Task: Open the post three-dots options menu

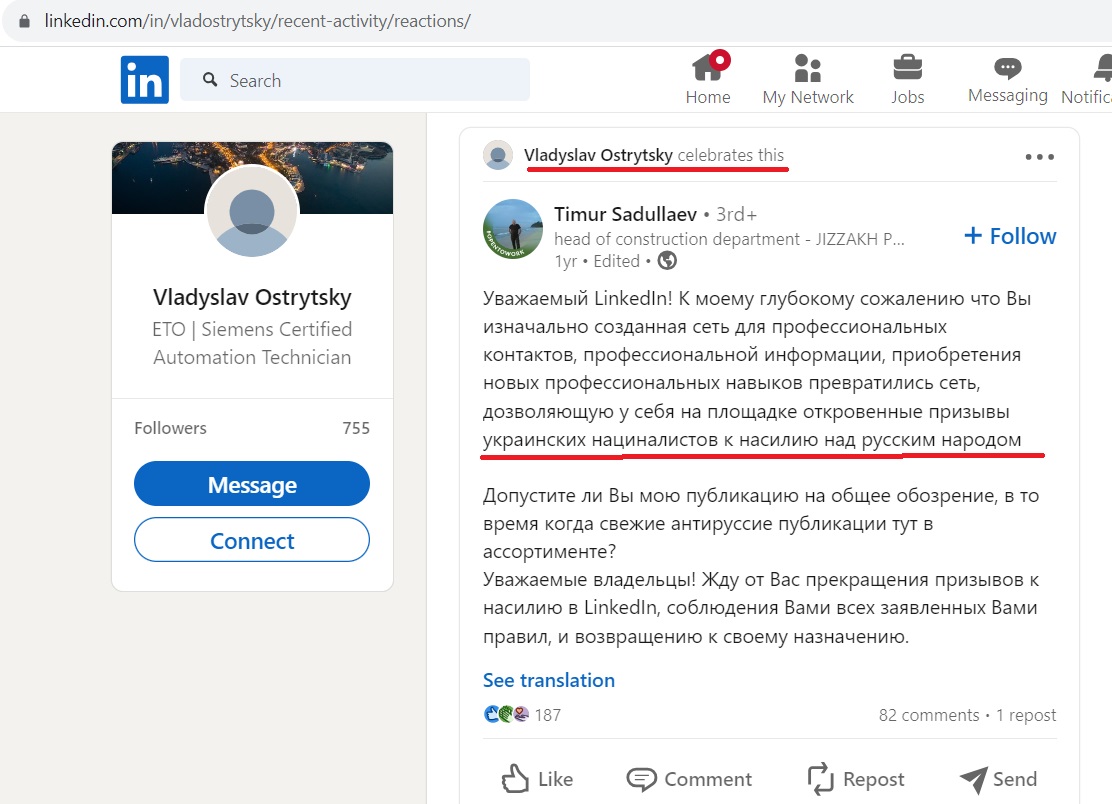Action: [x=1039, y=157]
